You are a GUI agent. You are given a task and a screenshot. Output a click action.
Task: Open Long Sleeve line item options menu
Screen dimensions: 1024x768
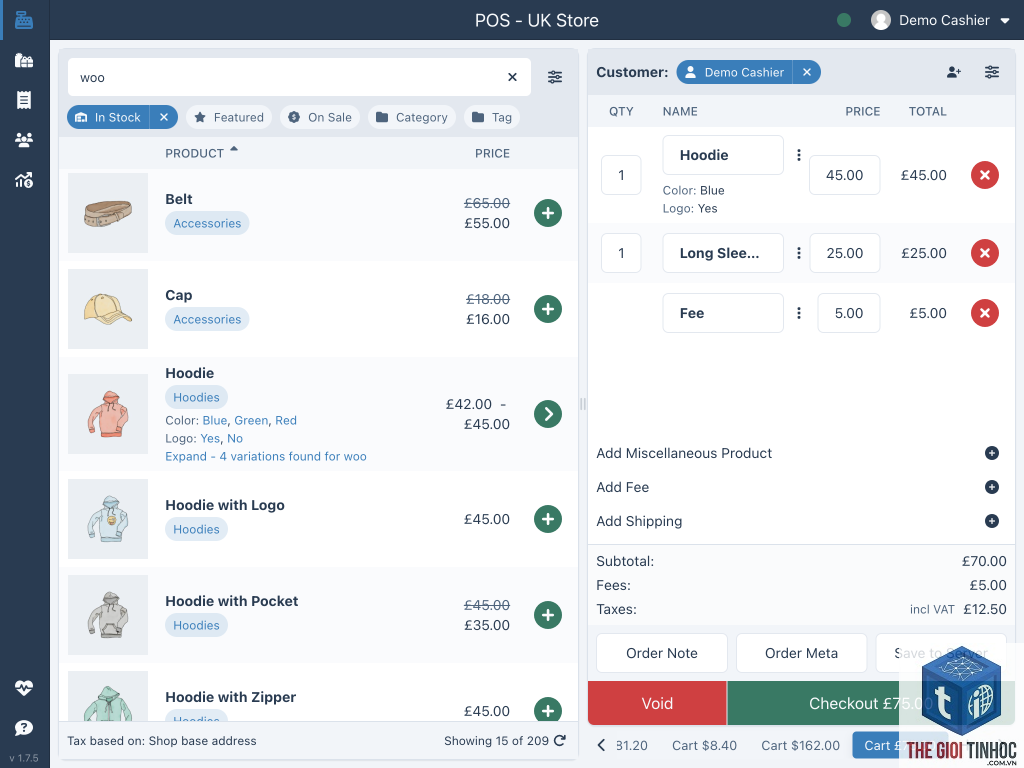798,253
